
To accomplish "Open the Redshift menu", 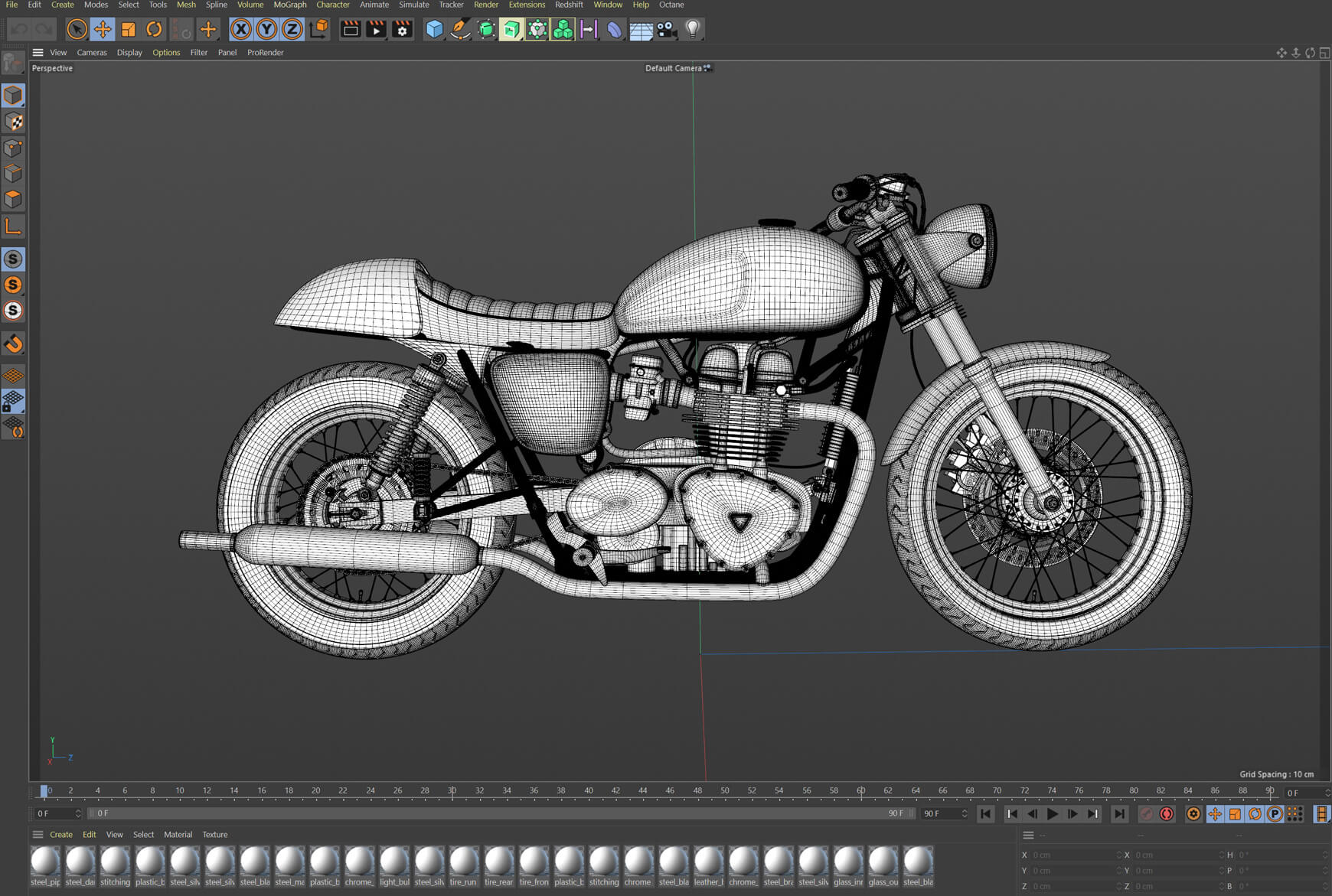I will (569, 5).
